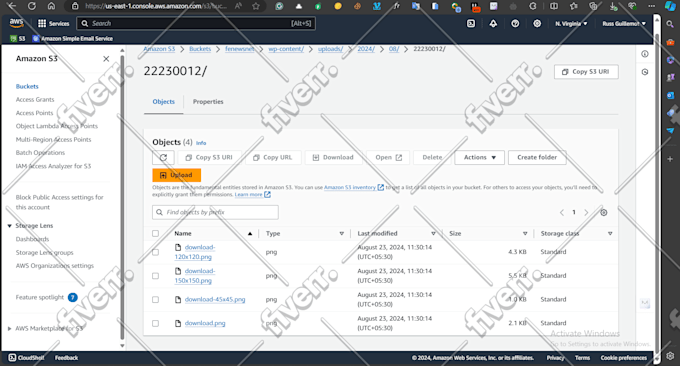The image size is (680, 366).
Task: Select the download-120x120.png checkbox
Action: click(x=155, y=252)
